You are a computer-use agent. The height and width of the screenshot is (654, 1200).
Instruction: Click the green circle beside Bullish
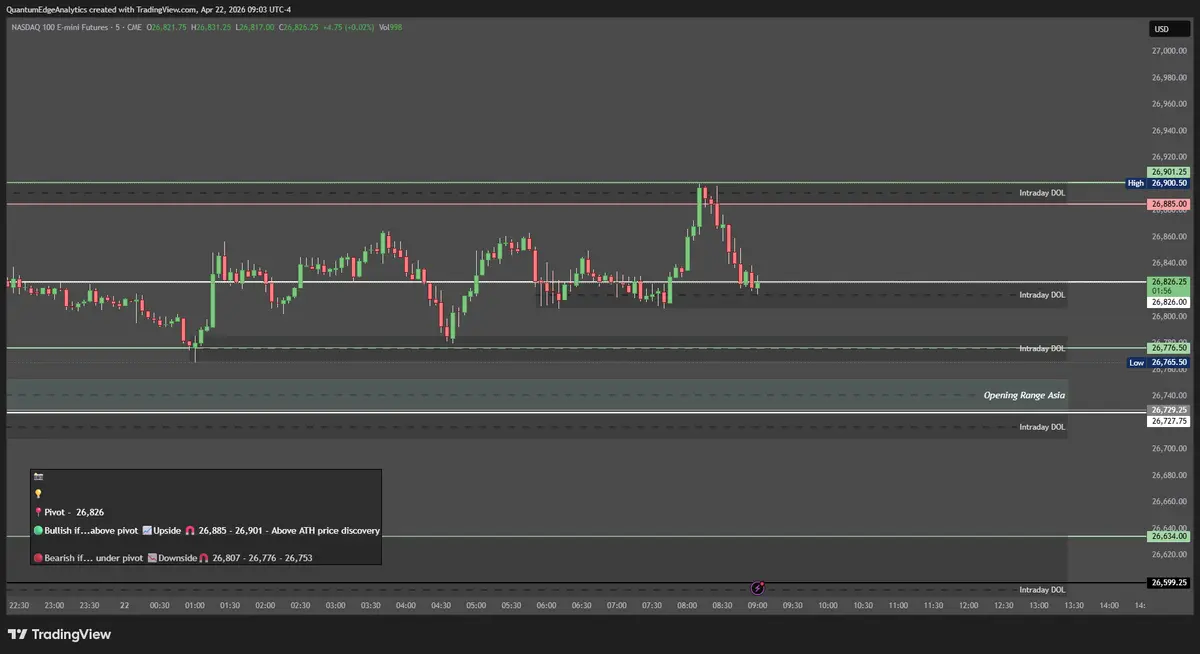pyautogui.click(x=38, y=530)
